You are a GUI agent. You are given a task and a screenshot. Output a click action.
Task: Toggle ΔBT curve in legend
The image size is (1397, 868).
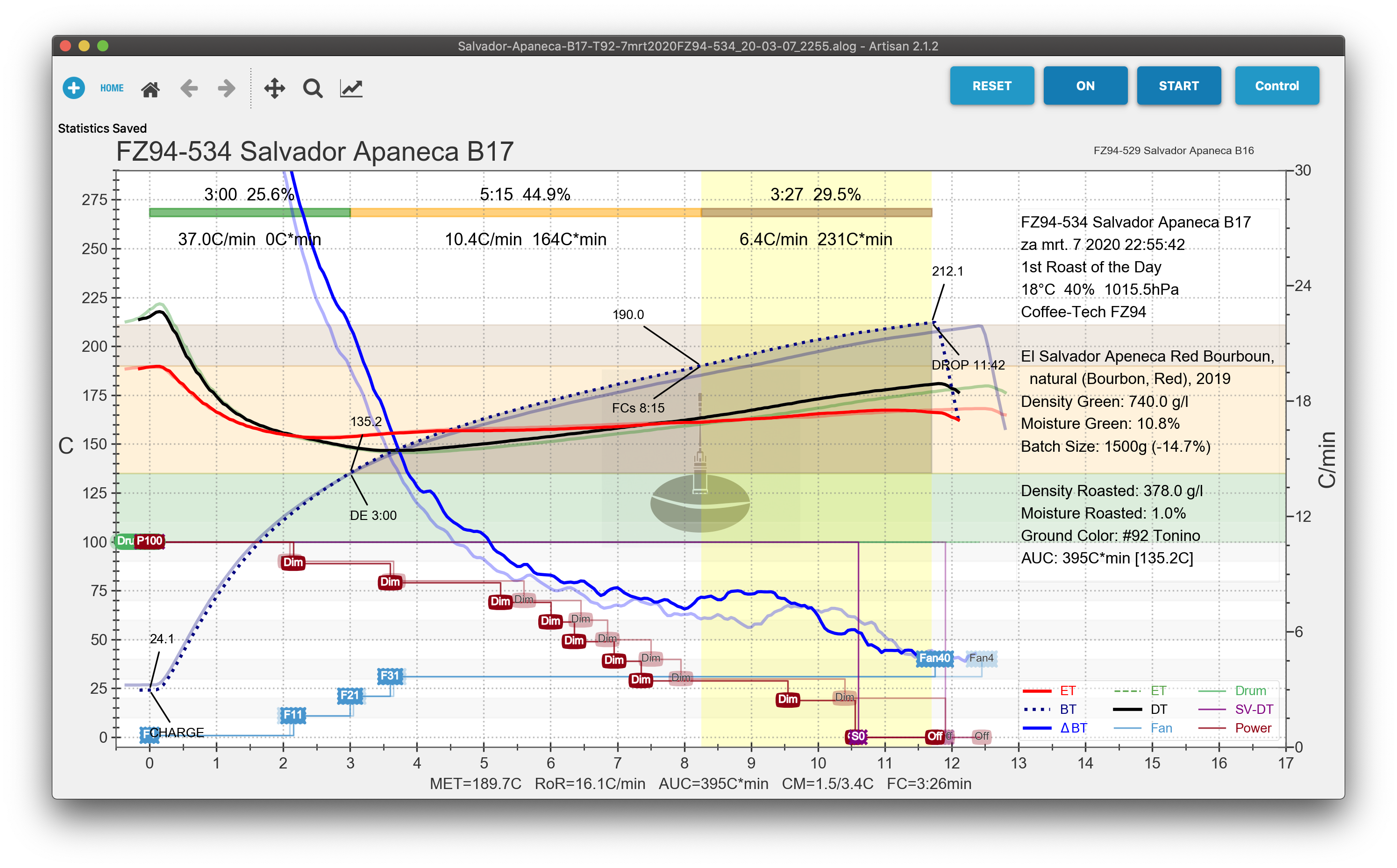point(1073,728)
